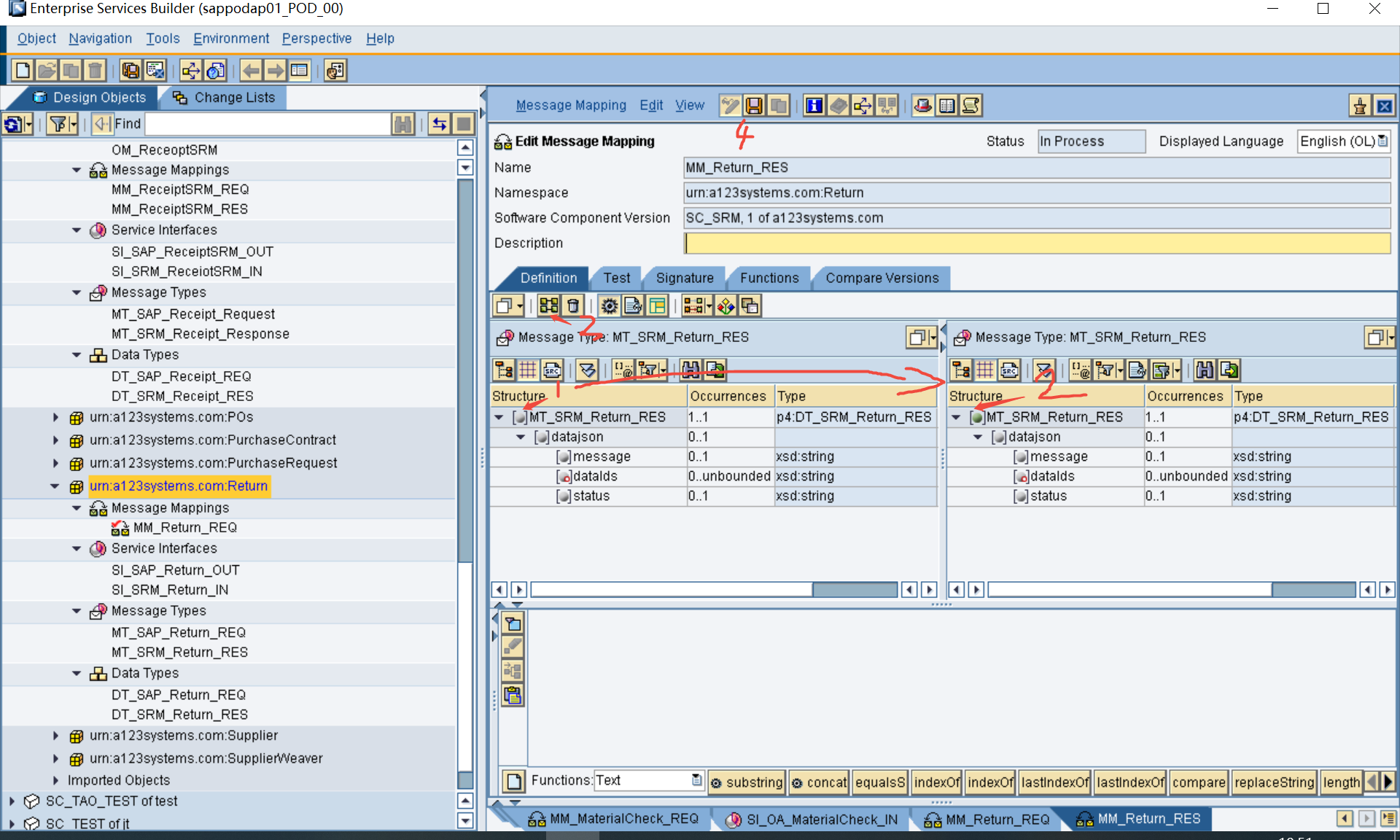Click the yellow Description input field
Viewport: 1400px width, 840px height.
[1037, 244]
